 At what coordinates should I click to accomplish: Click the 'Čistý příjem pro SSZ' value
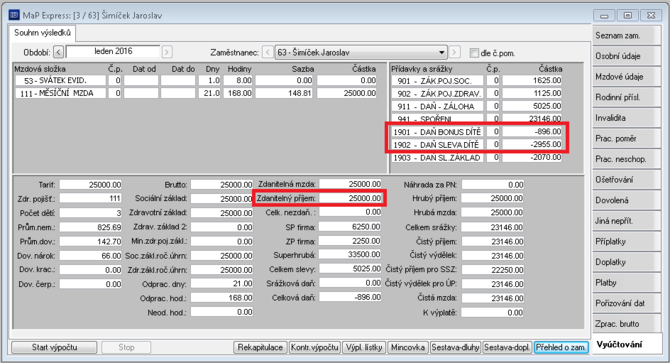492,269
